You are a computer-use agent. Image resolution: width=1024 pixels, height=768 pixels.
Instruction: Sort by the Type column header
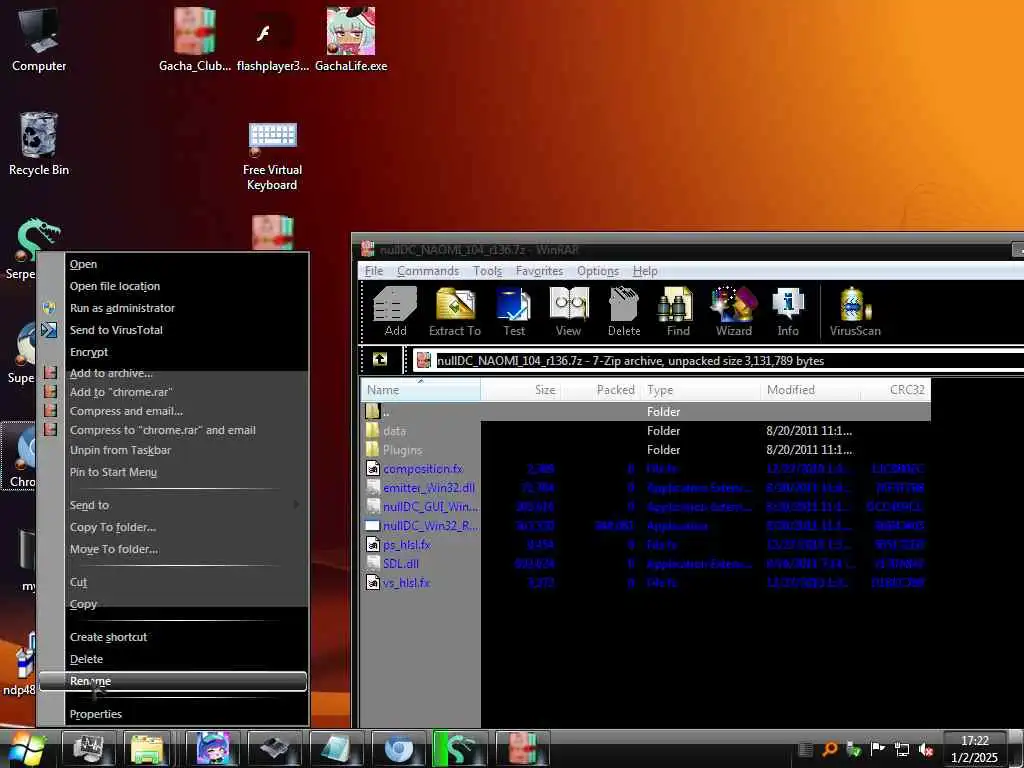(701, 390)
